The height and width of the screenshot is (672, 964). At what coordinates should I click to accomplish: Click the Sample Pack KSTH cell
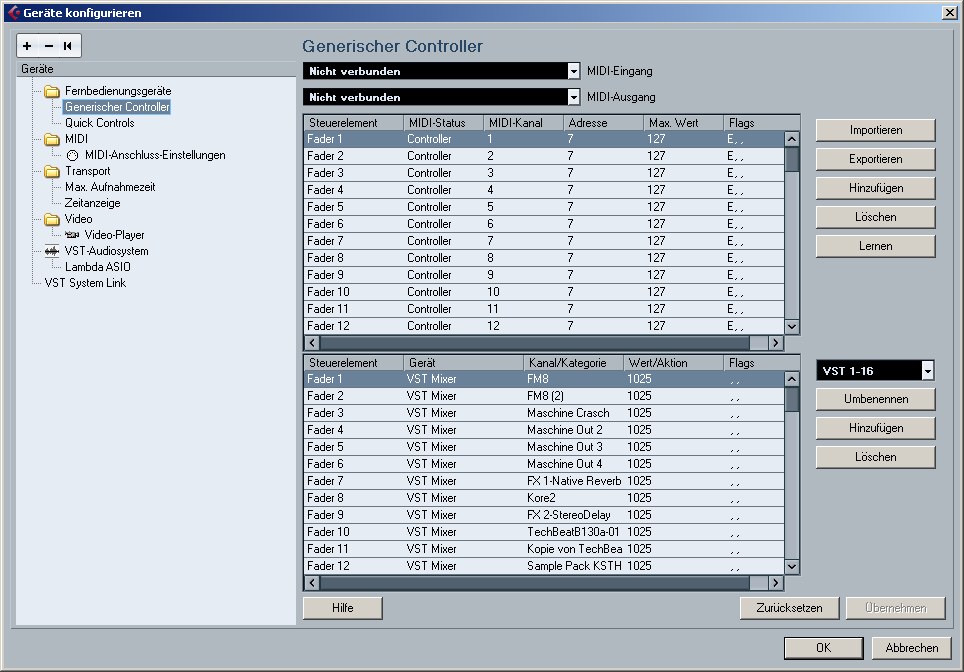[x=573, y=566]
